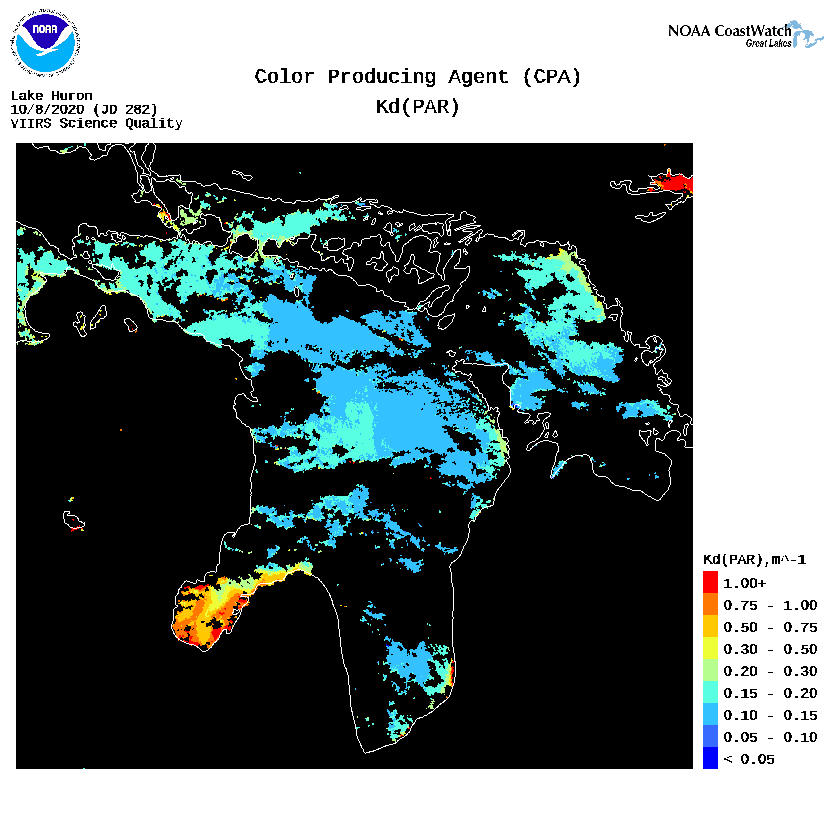The height and width of the screenshot is (817, 836).
Task: Click the legend heading 'Kd(PAR),m^-1'
Action: 754,560
